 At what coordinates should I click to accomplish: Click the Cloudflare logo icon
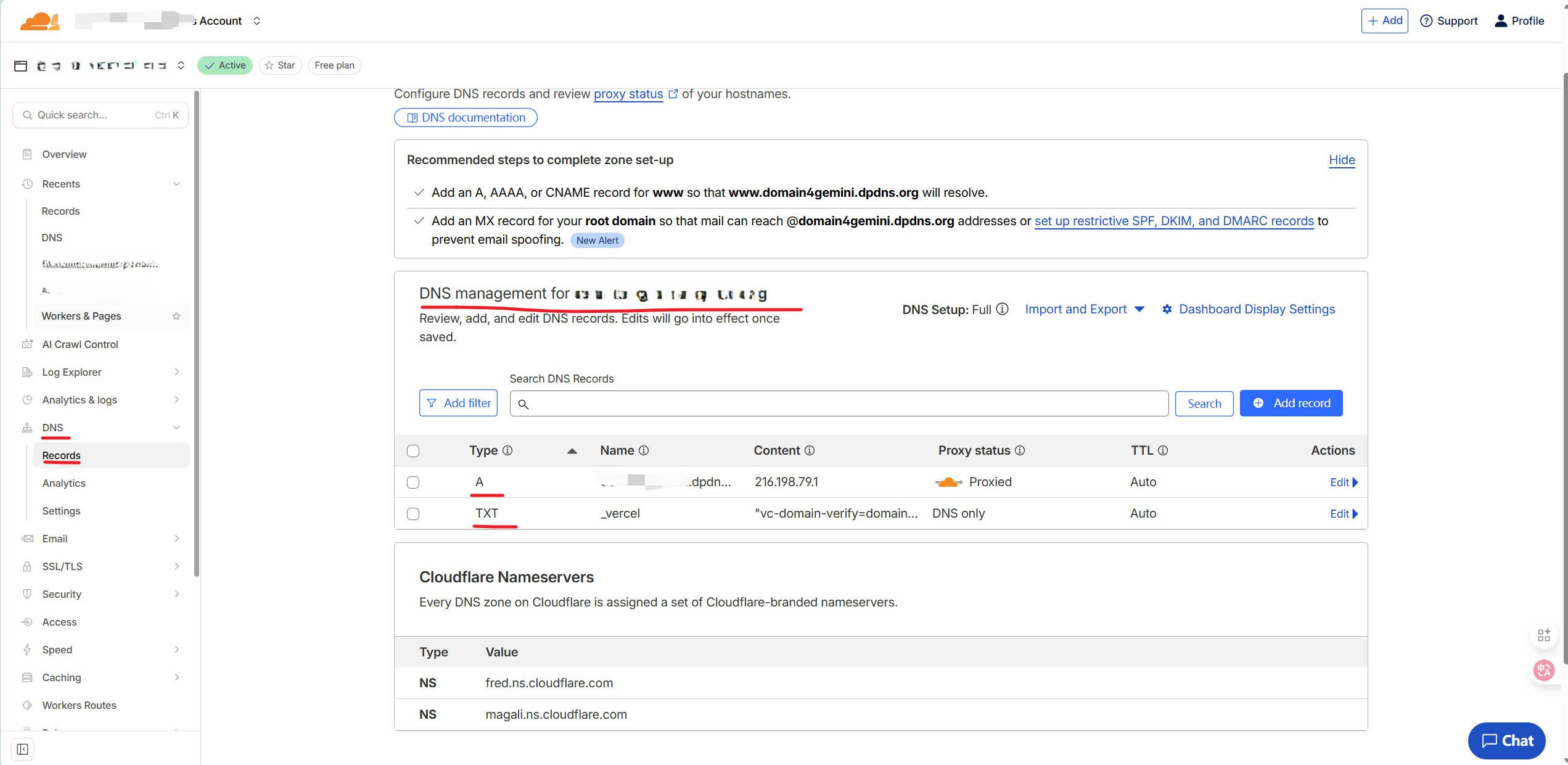pos(39,21)
